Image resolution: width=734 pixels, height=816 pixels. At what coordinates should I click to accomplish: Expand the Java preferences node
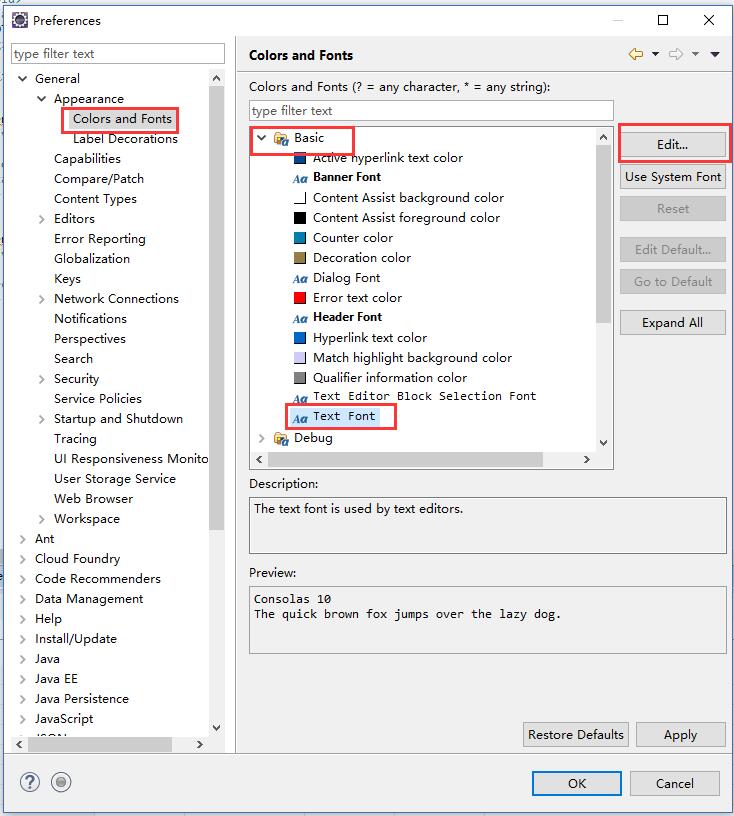pos(23,659)
